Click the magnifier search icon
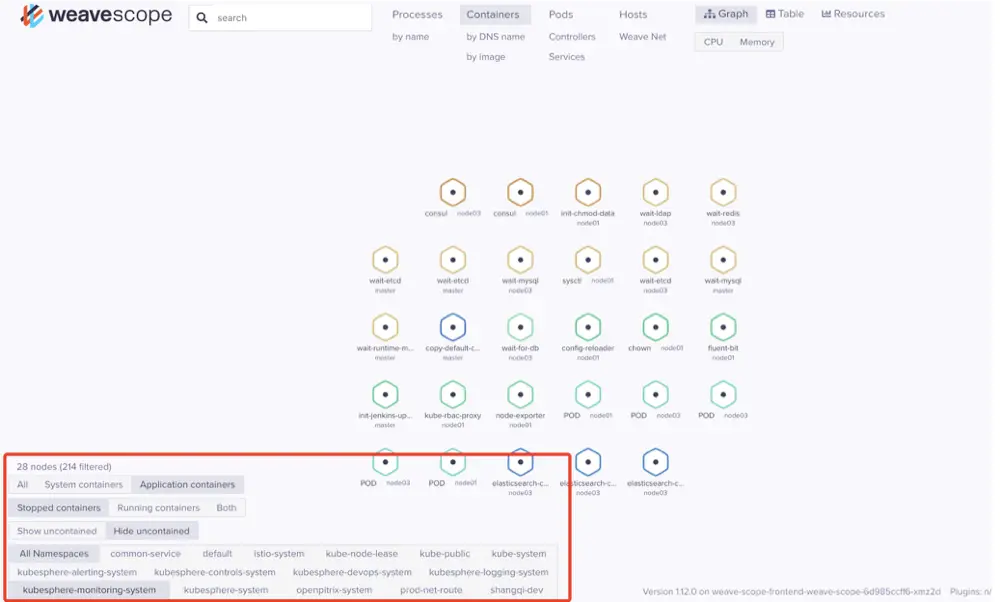The height and width of the screenshot is (602, 1000). click(x=202, y=18)
